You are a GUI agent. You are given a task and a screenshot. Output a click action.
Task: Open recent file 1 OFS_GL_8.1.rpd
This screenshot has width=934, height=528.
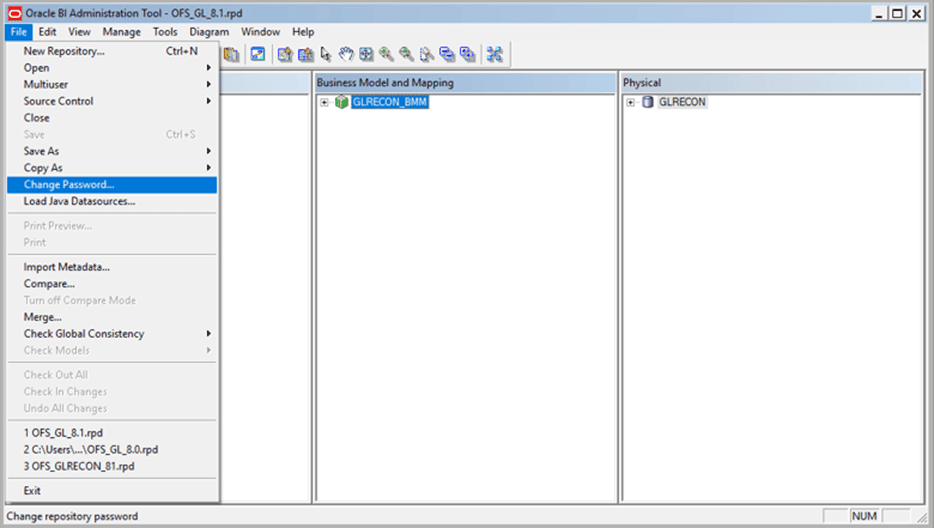[x=112, y=433]
